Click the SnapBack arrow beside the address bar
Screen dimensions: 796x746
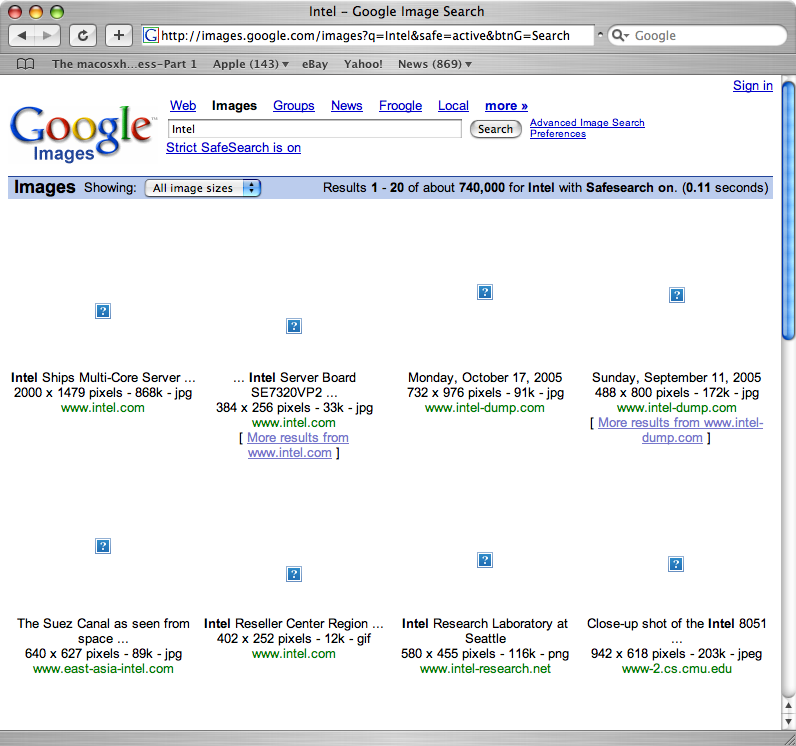coord(600,35)
